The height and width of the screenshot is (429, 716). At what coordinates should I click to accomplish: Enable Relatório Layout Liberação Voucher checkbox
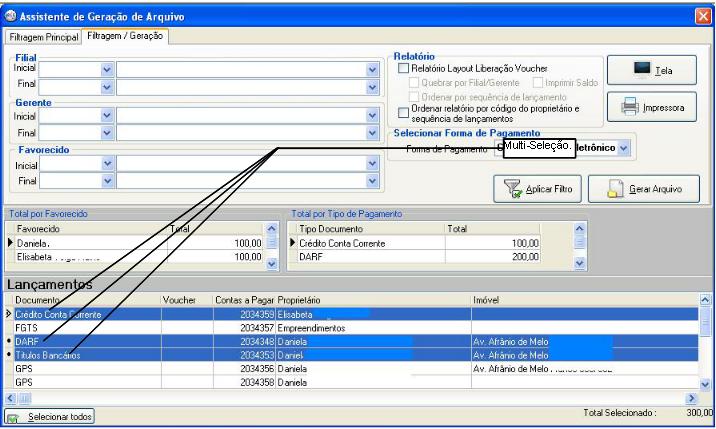pyautogui.click(x=403, y=69)
